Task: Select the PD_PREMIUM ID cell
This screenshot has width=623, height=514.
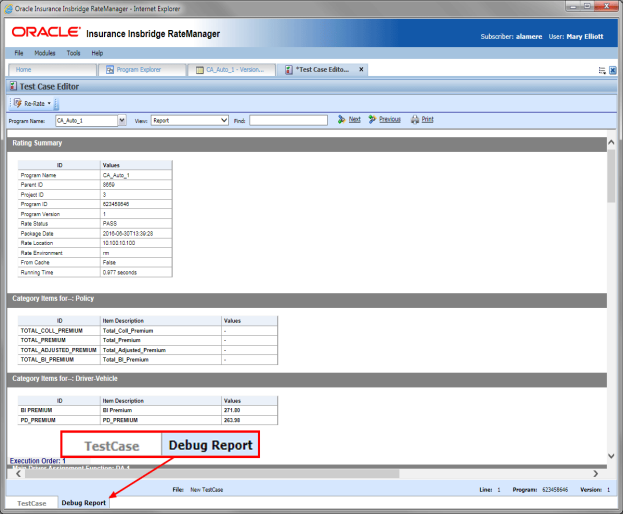Action: (x=38, y=420)
